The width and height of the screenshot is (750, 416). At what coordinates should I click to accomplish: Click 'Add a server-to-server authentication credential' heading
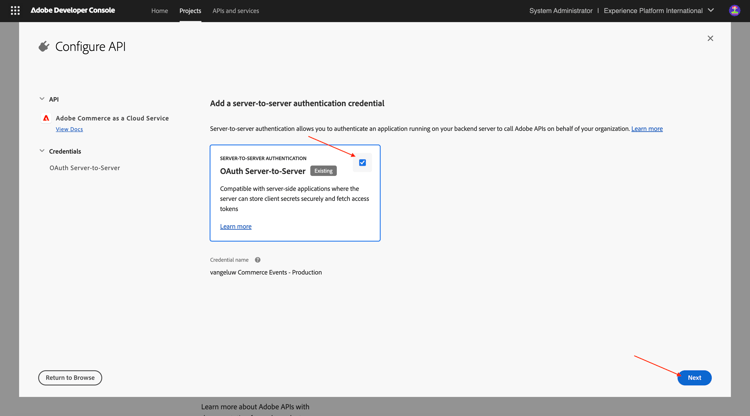coord(297,103)
